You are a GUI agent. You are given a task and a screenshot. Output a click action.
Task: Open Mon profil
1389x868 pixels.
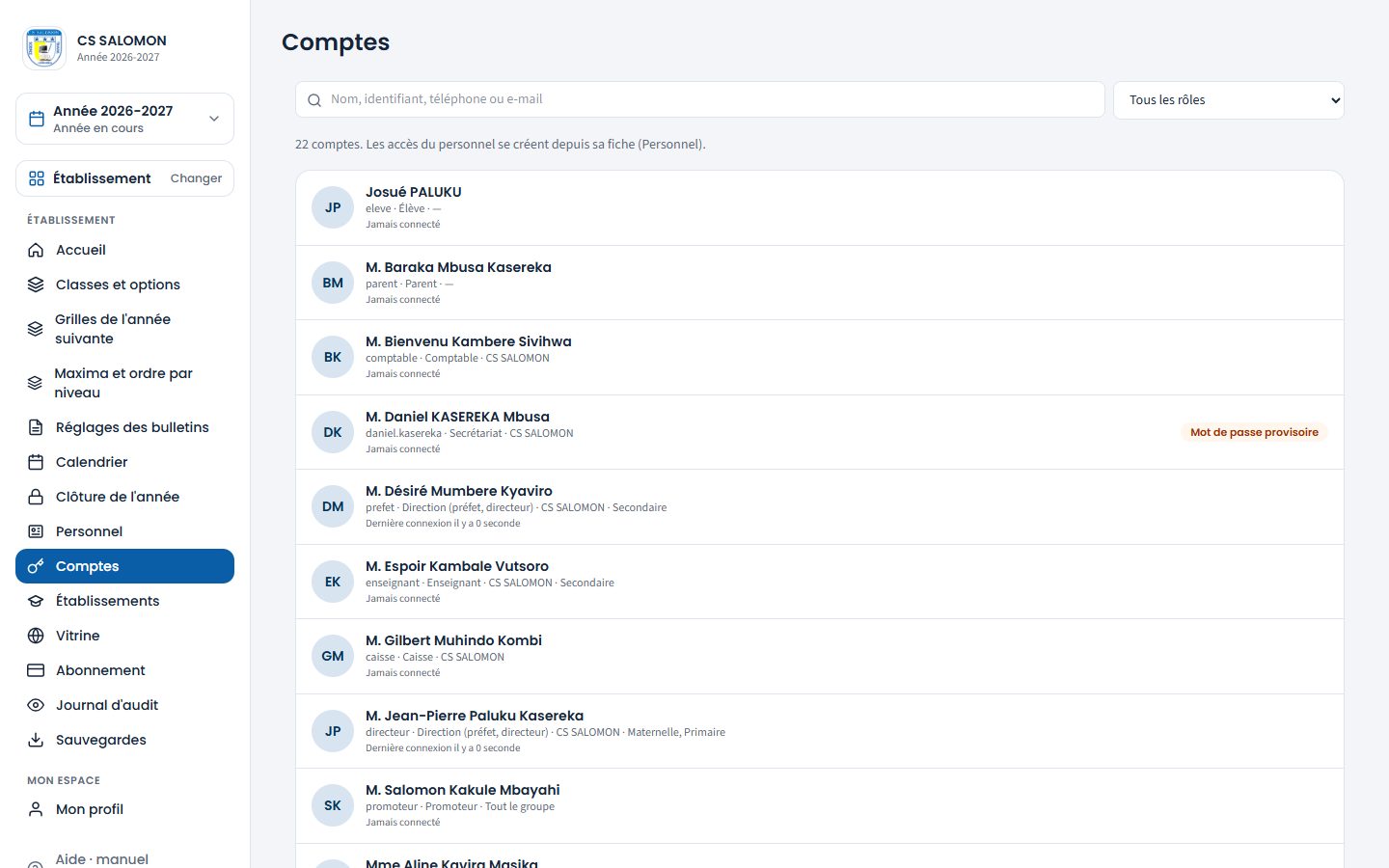coord(124,809)
